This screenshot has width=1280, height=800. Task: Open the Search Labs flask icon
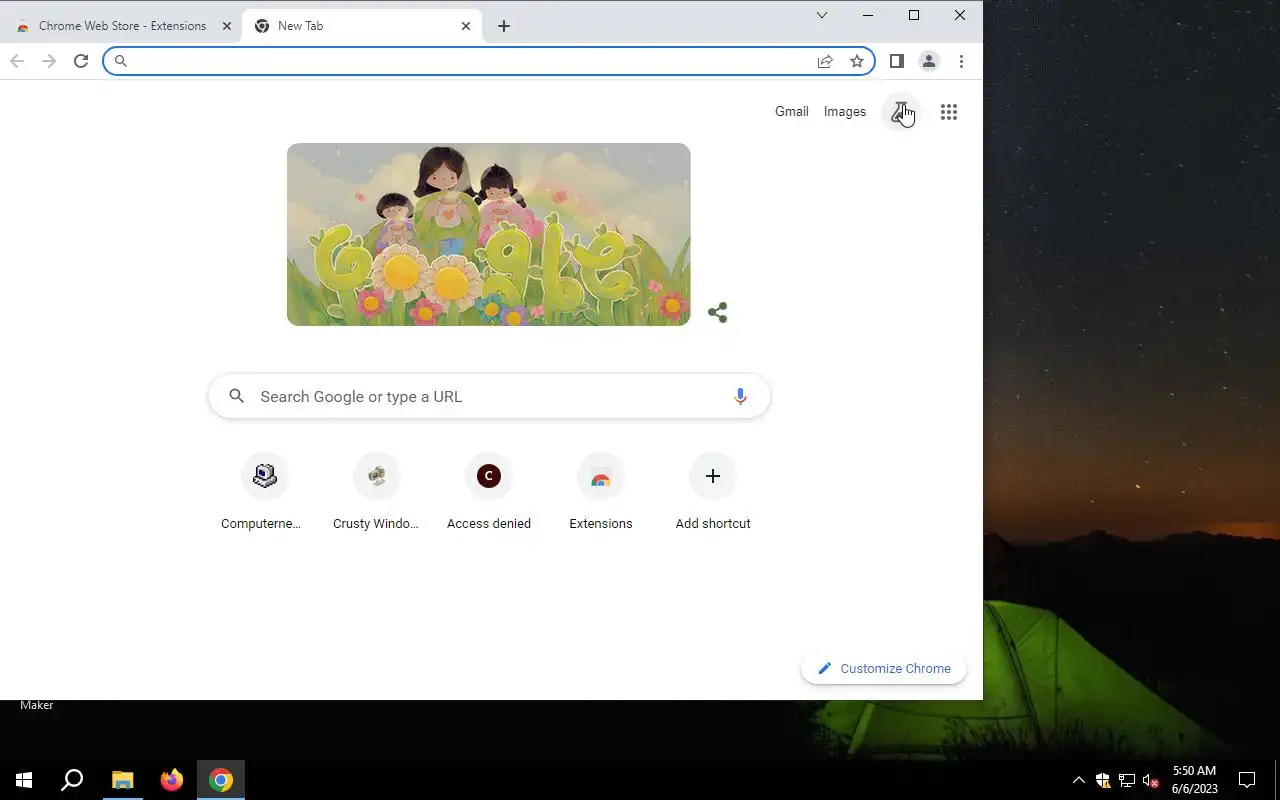900,112
